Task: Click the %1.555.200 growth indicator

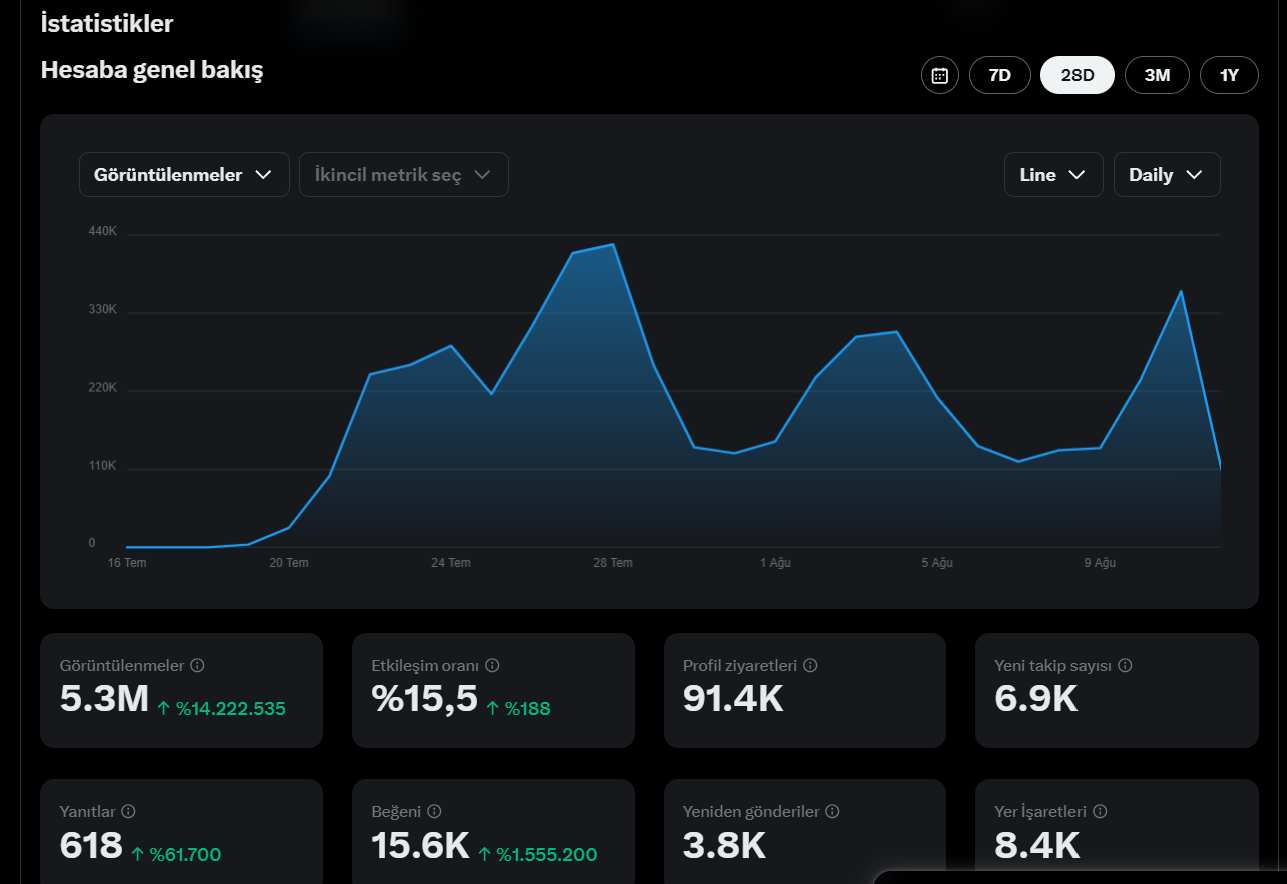Action: [x=537, y=855]
